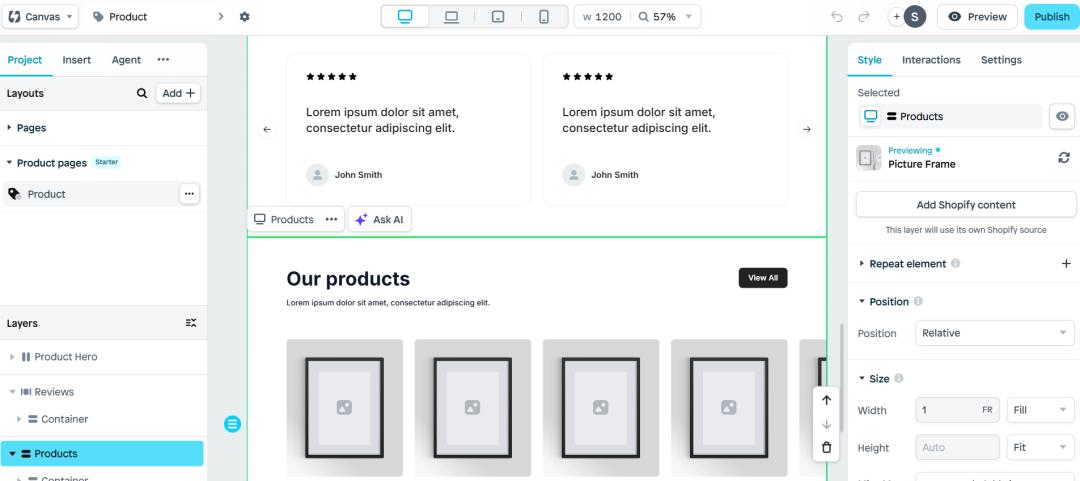The width and height of the screenshot is (1080, 481).
Task: Switch to the Interactions tab
Action: pos(931,60)
